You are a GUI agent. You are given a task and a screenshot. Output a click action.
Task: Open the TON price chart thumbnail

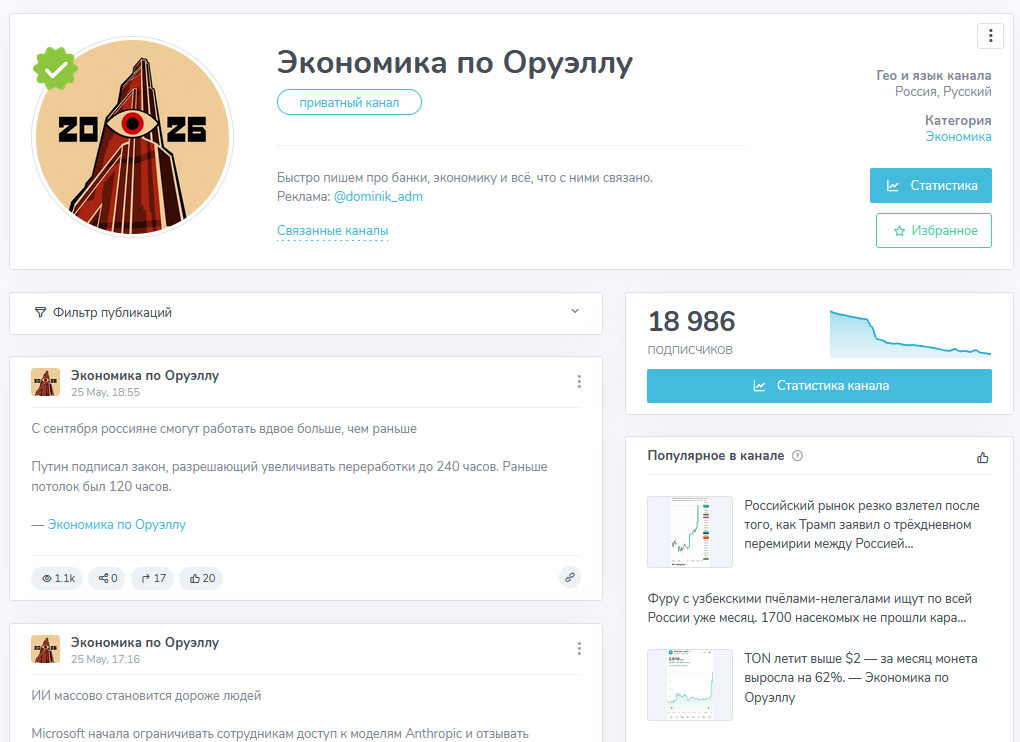point(690,685)
